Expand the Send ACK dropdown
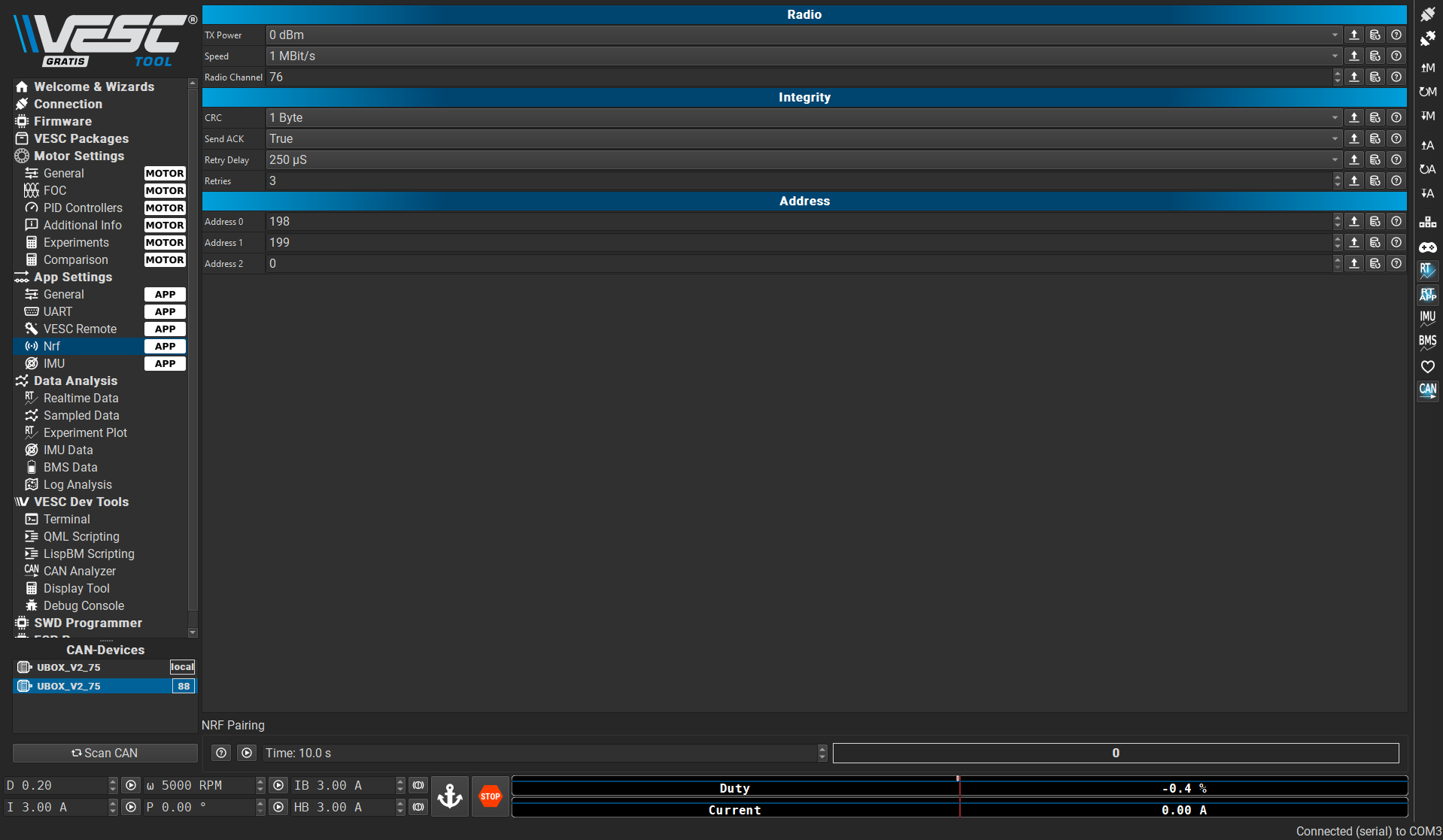This screenshot has height=840, width=1443. pyautogui.click(x=804, y=139)
